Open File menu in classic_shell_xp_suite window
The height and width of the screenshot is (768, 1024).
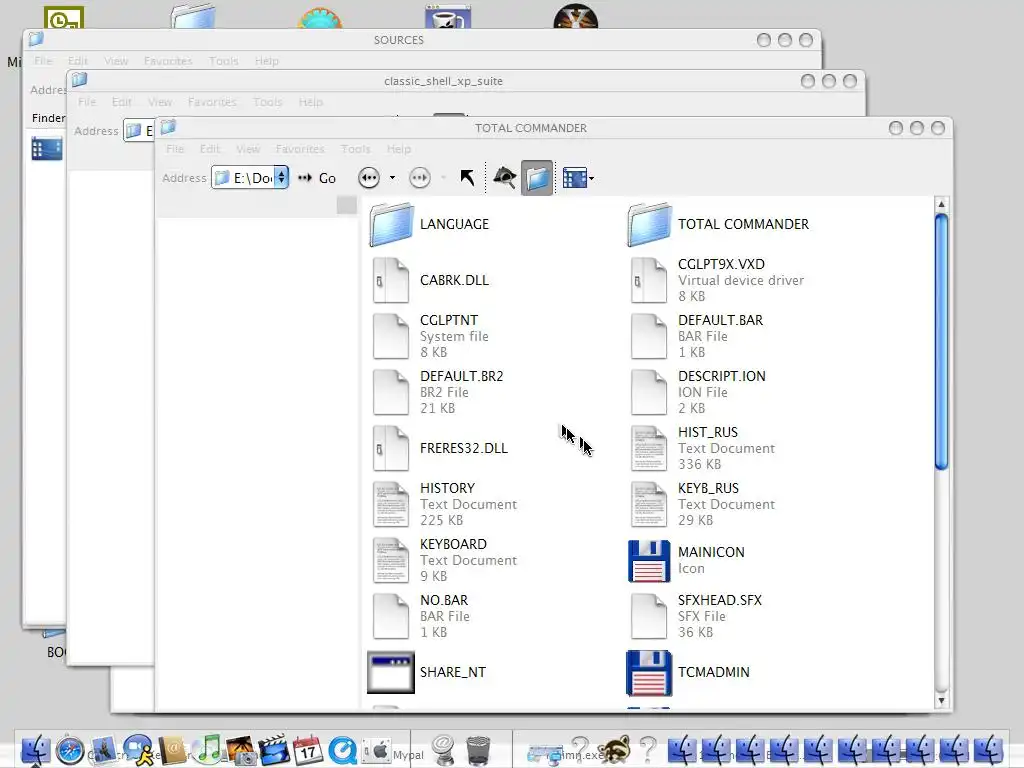click(x=87, y=102)
